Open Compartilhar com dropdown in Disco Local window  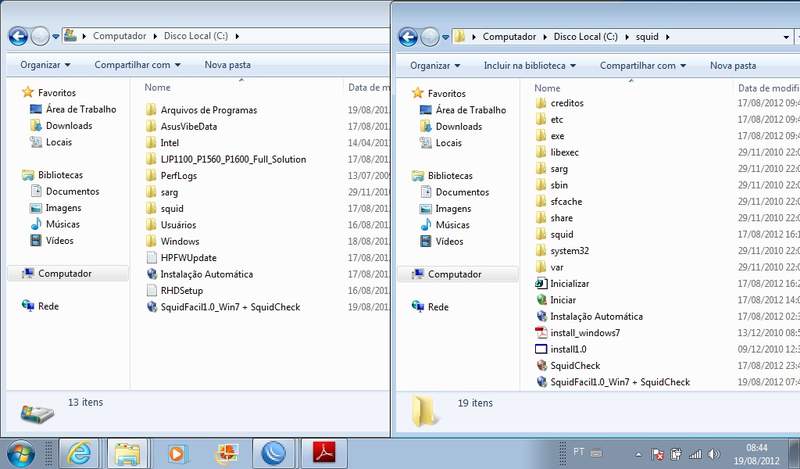point(138,65)
